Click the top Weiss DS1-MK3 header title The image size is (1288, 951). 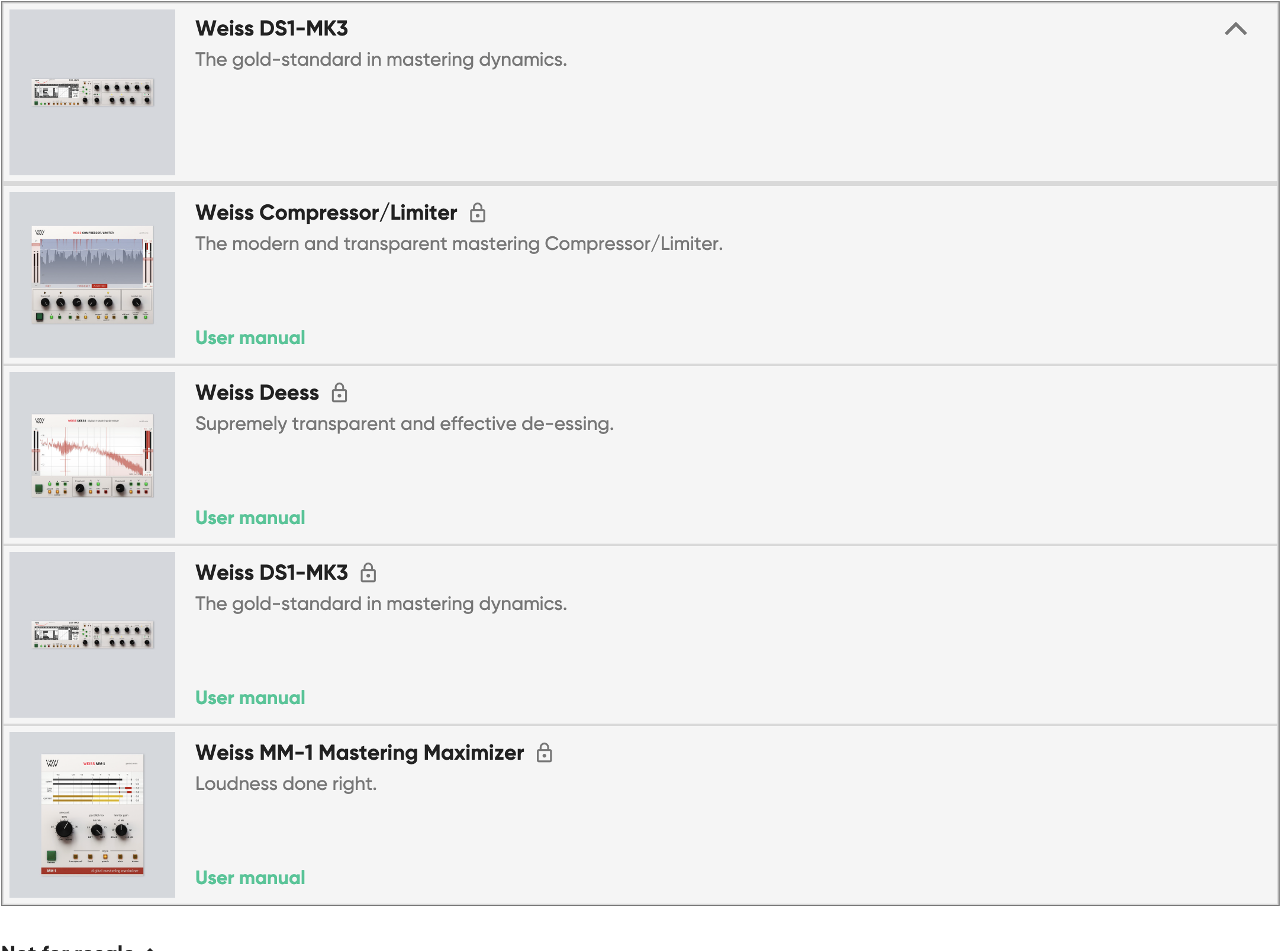pos(272,28)
